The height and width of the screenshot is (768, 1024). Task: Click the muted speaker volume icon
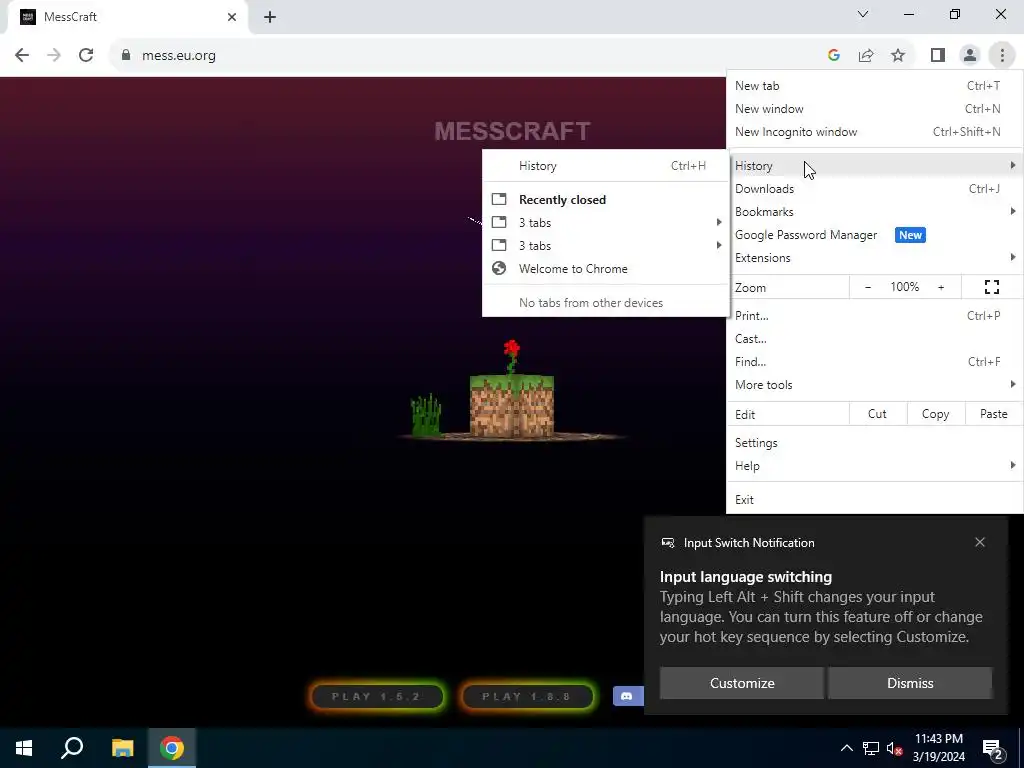pyautogui.click(x=894, y=749)
